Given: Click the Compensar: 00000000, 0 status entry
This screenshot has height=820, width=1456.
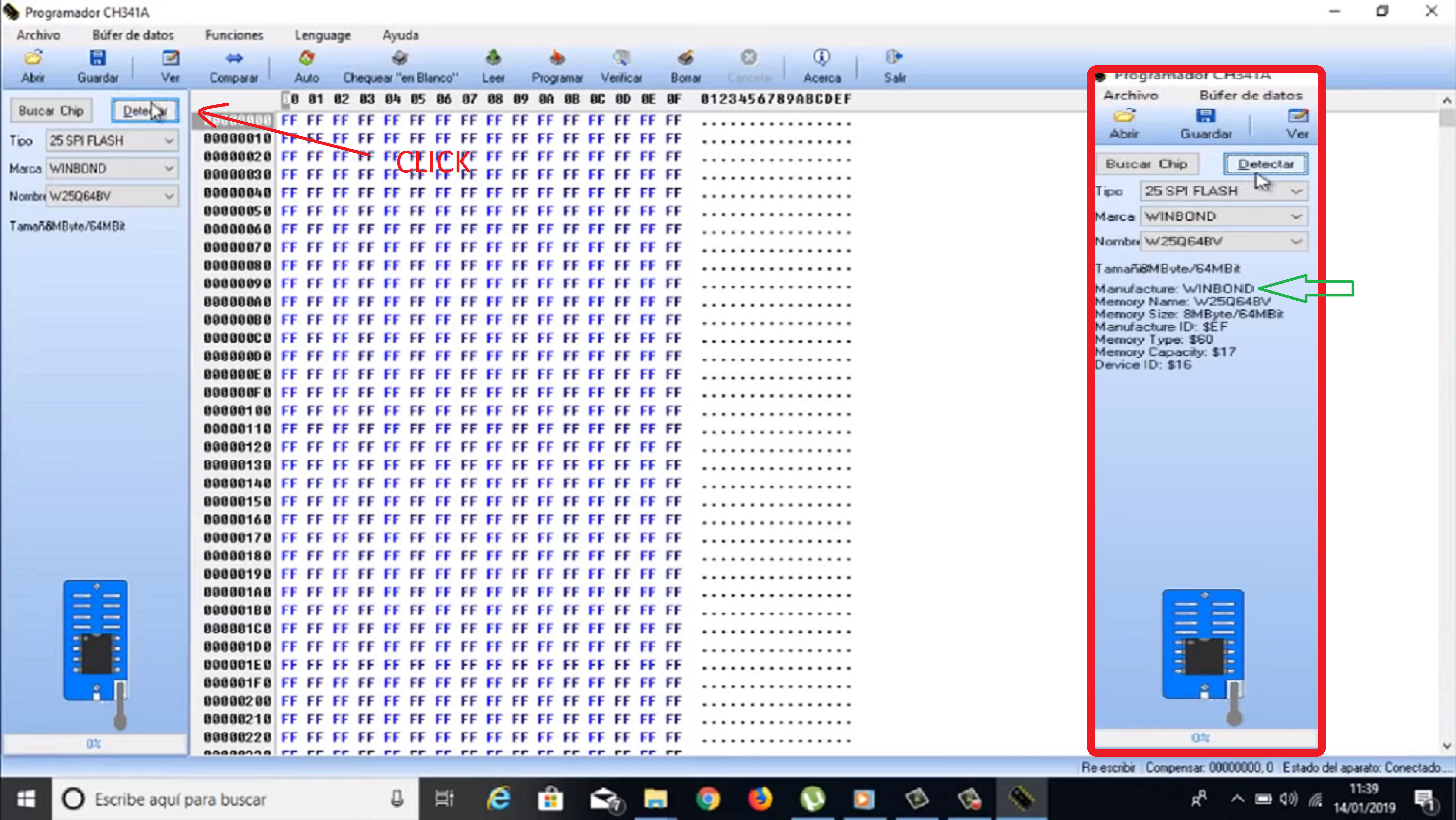Looking at the screenshot, I should (1209, 767).
